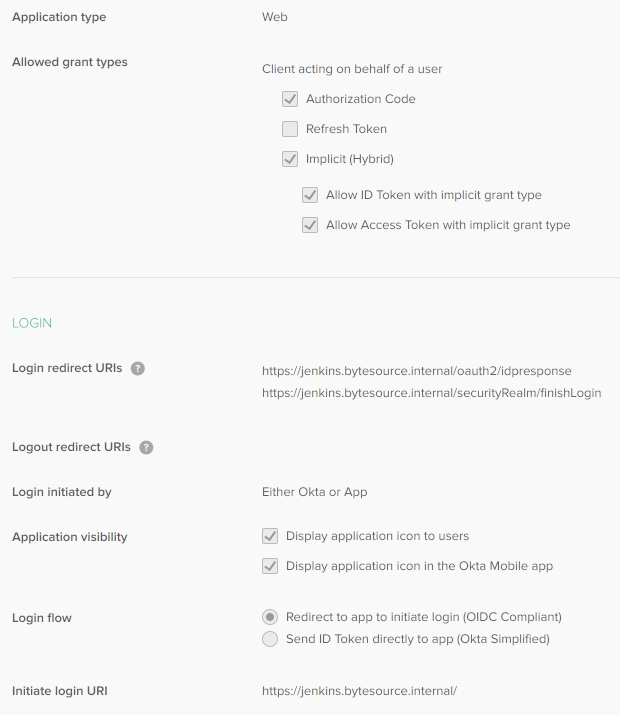Viewport: 620px width, 715px height.
Task: Uncheck Allow ID Token with implicit grant
Action: pyautogui.click(x=310, y=195)
